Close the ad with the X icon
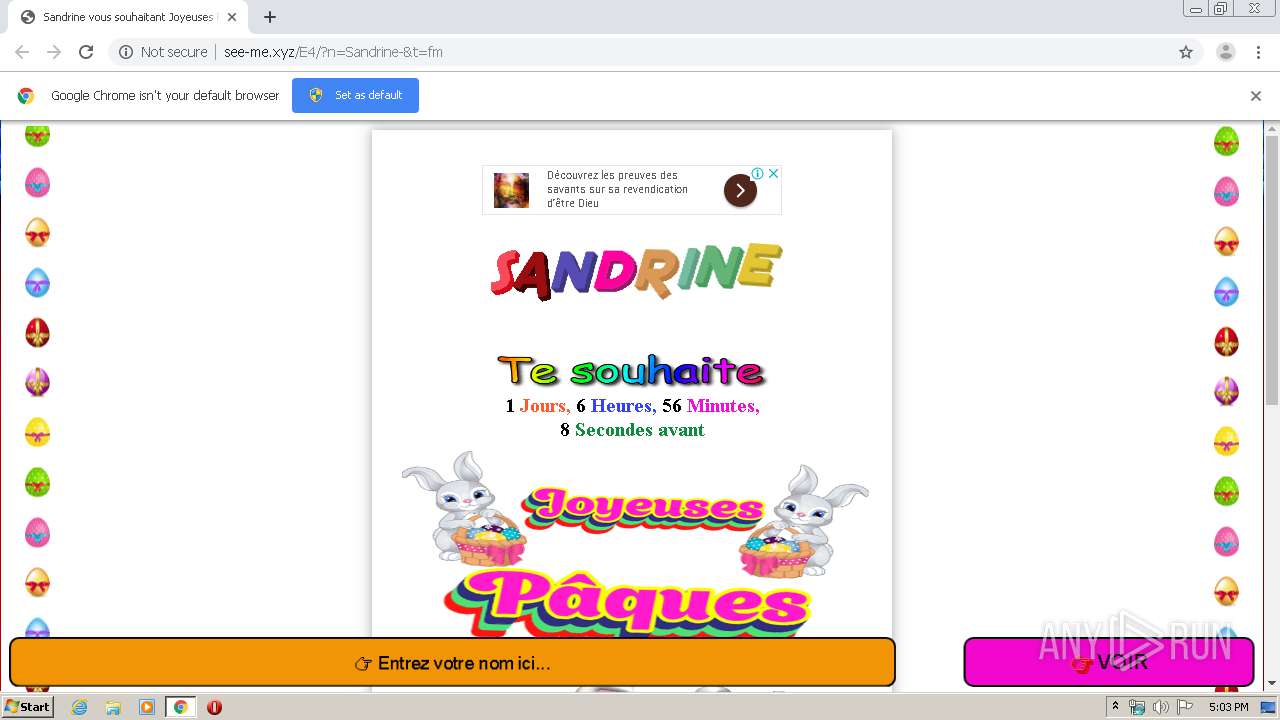 773,173
